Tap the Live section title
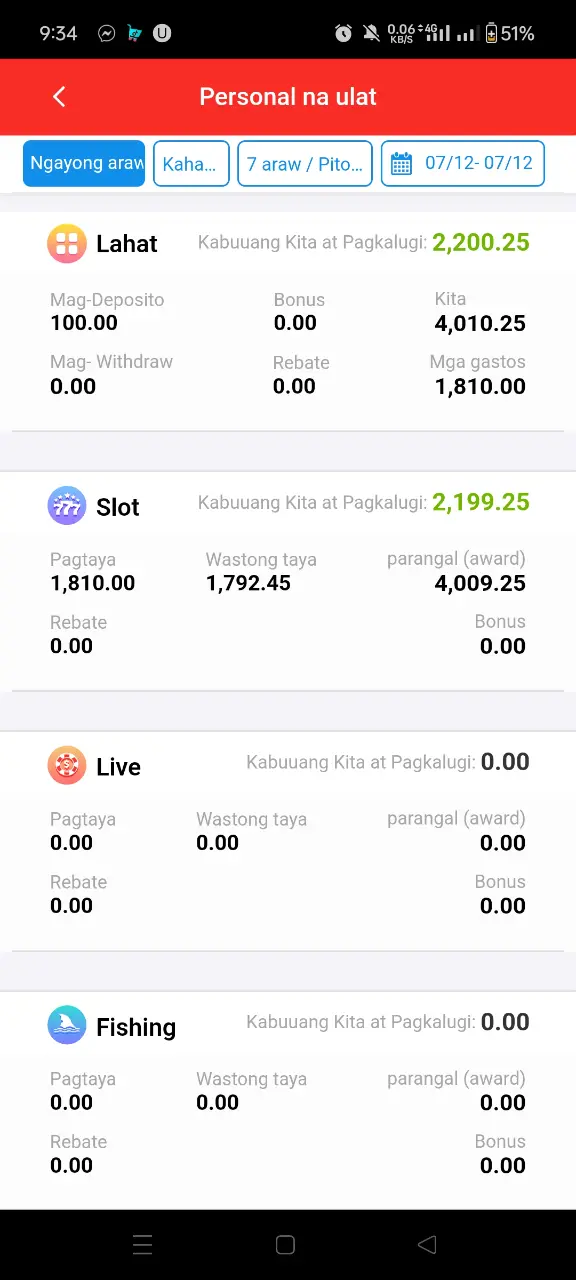The image size is (576, 1280). (118, 767)
